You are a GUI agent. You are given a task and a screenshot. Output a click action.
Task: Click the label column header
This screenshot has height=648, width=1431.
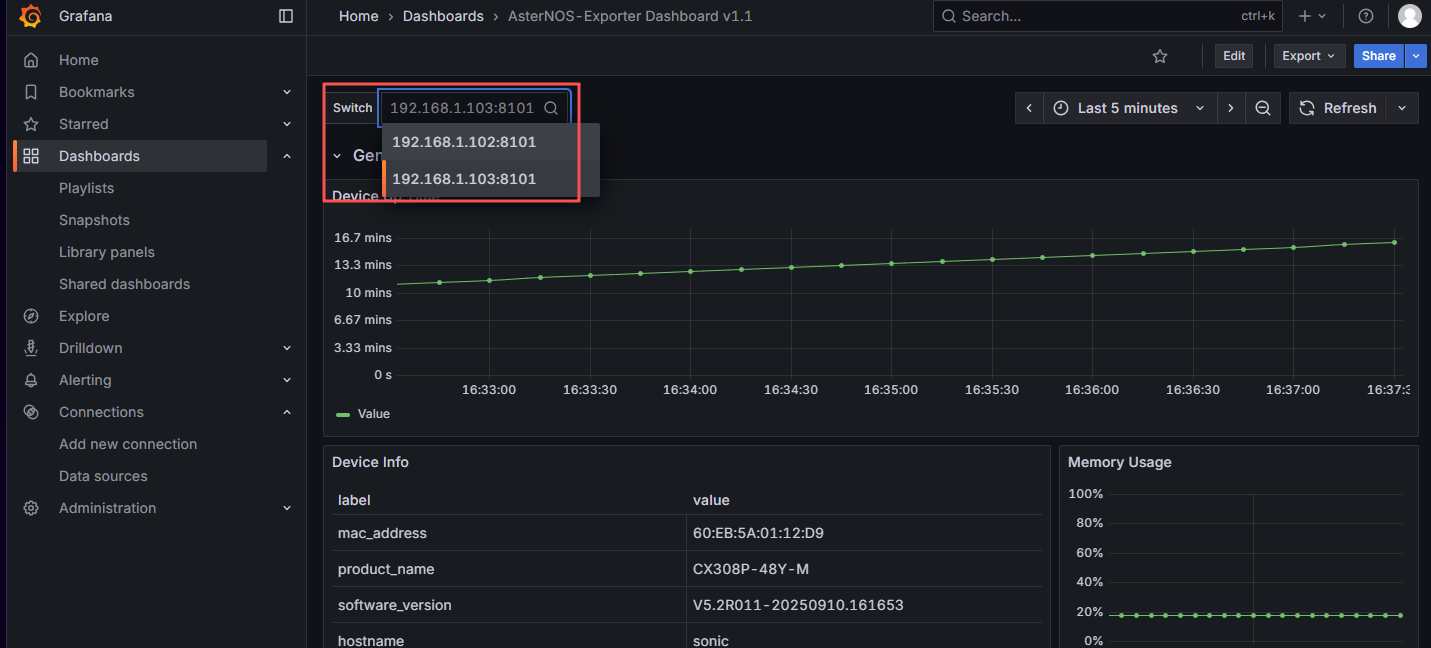[x=354, y=500]
